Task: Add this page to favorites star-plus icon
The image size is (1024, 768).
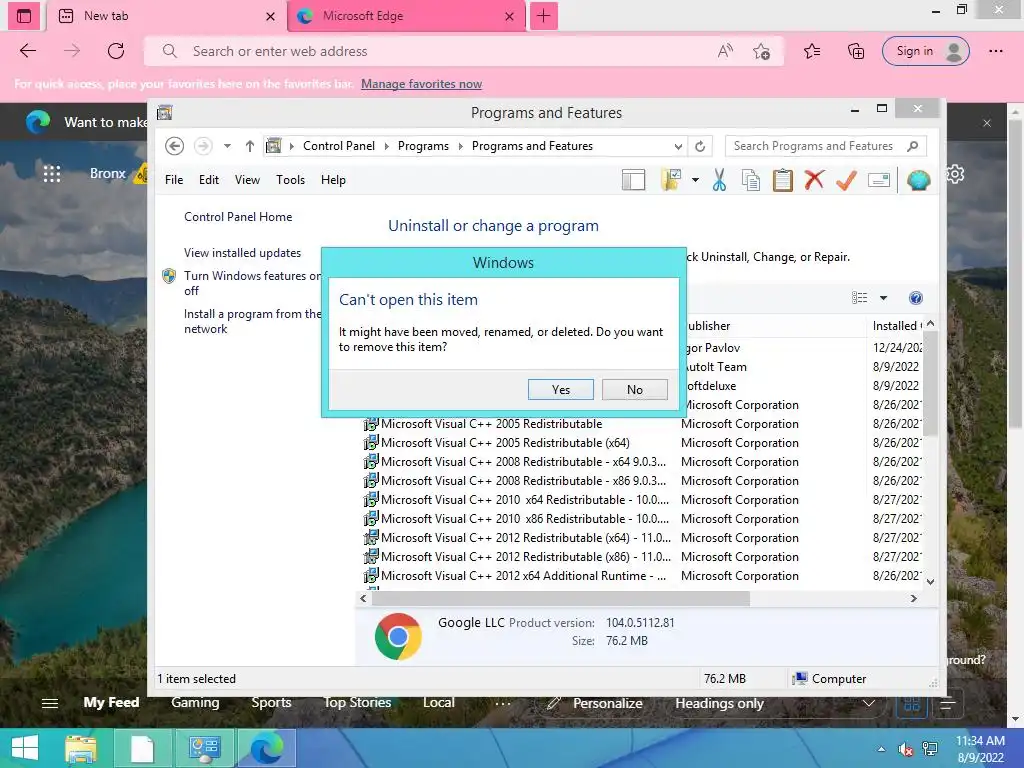Action: click(x=761, y=51)
